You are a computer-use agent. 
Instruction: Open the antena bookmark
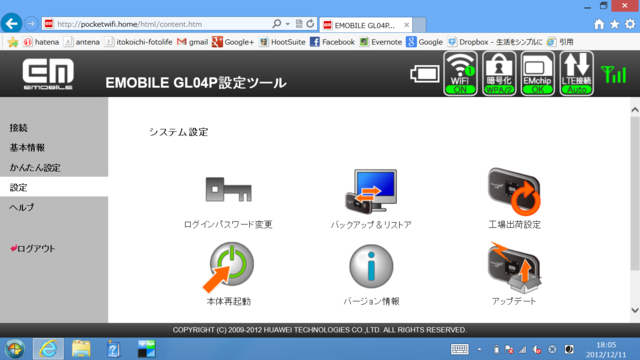[x=82, y=42]
